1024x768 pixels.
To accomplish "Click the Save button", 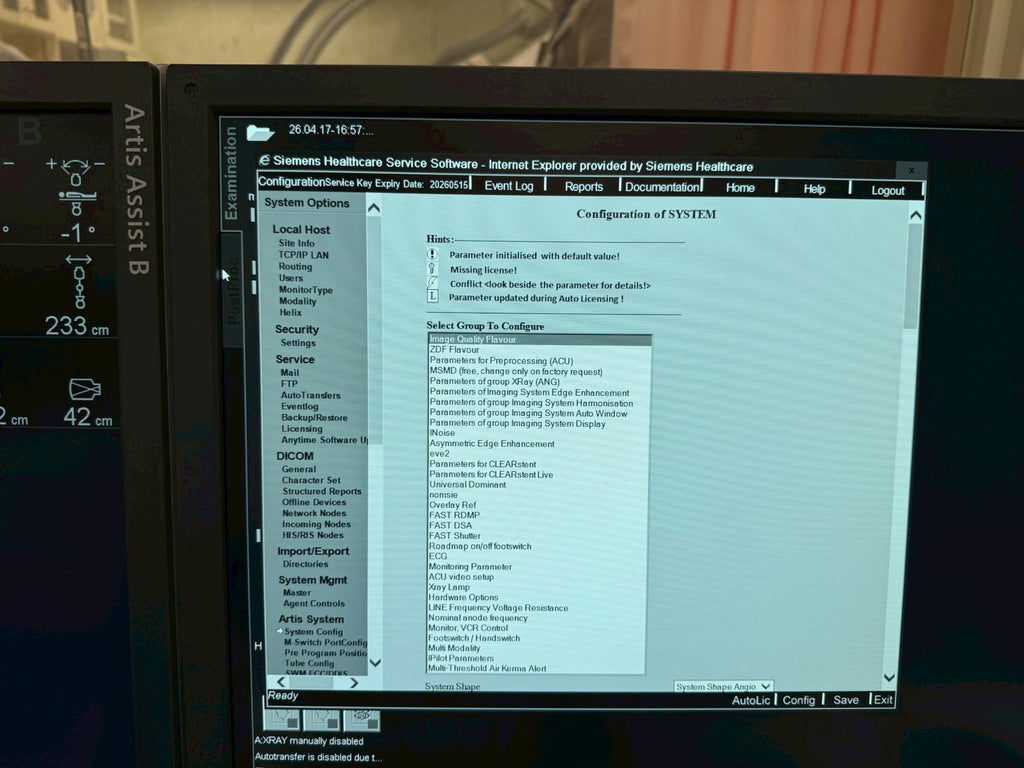I will point(846,700).
